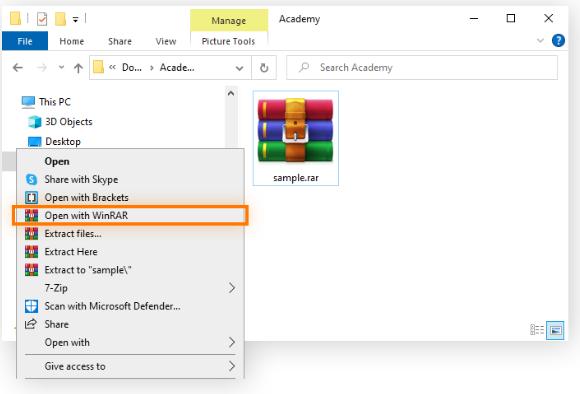Select Desktop in the navigation pane

[x=54, y=141]
